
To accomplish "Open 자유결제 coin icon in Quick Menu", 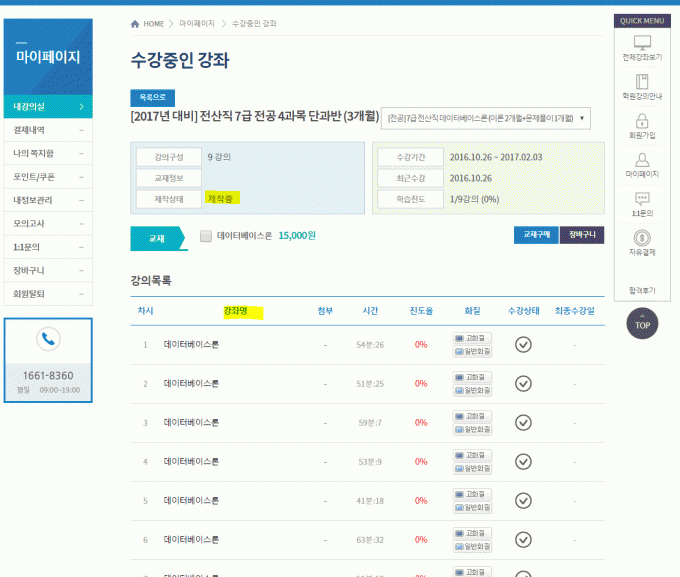I will 642,238.
